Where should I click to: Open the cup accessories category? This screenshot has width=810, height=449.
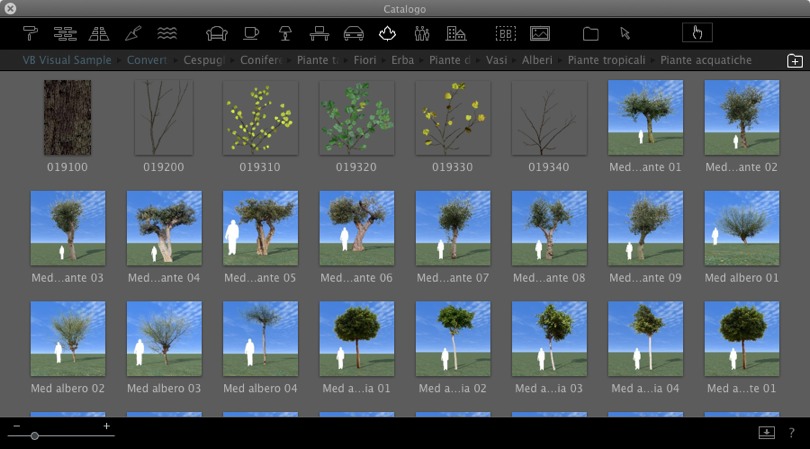[251, 34]
